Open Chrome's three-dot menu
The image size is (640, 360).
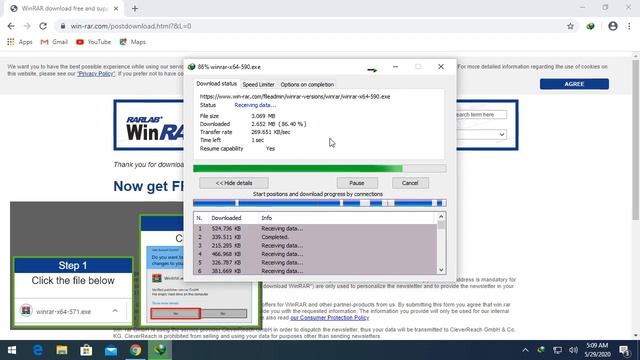point(629,26)
